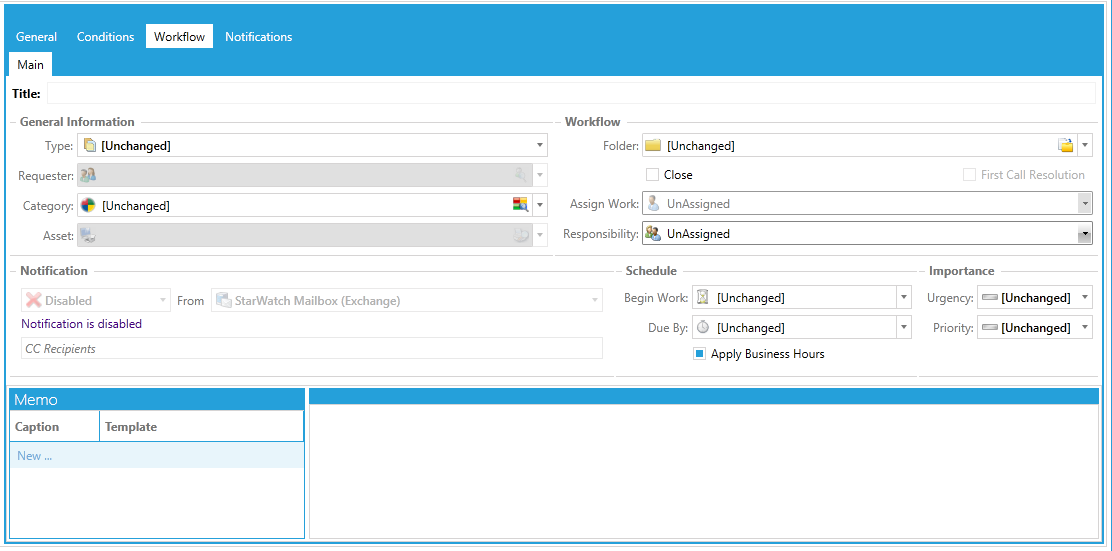Toggle the First Call Resolution checkbox
The image size is (1112, 551).
click(x=969, y=174)
